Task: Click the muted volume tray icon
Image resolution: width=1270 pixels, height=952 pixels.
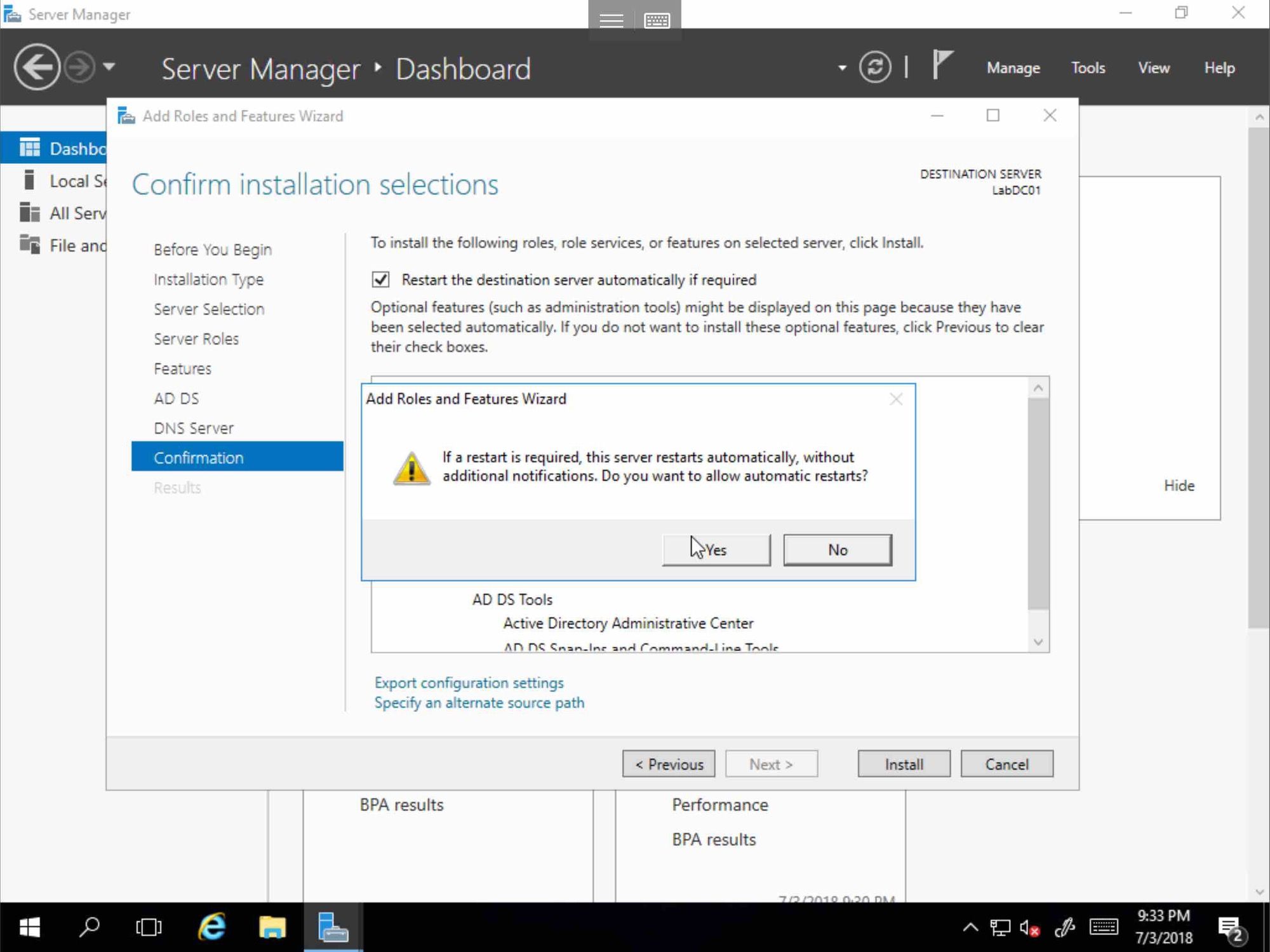Action: 1029,928
